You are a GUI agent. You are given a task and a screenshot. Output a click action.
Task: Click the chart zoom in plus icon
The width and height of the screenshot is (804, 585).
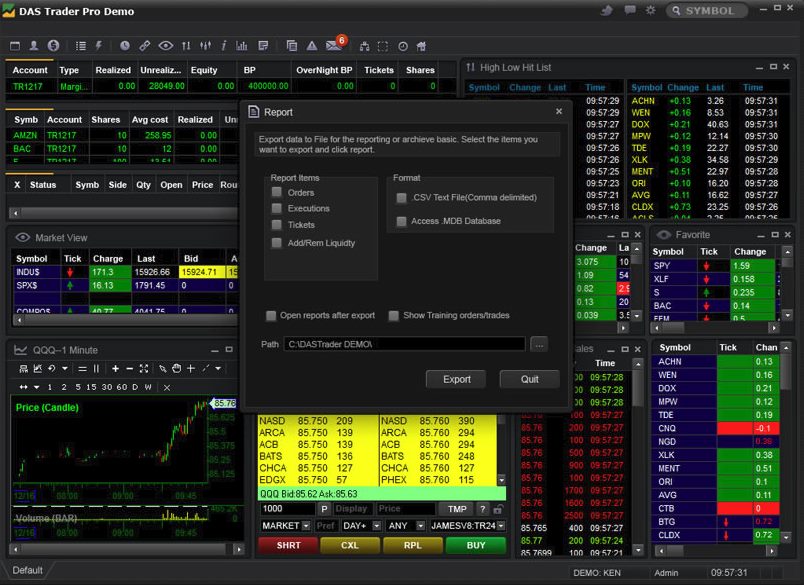115,369
